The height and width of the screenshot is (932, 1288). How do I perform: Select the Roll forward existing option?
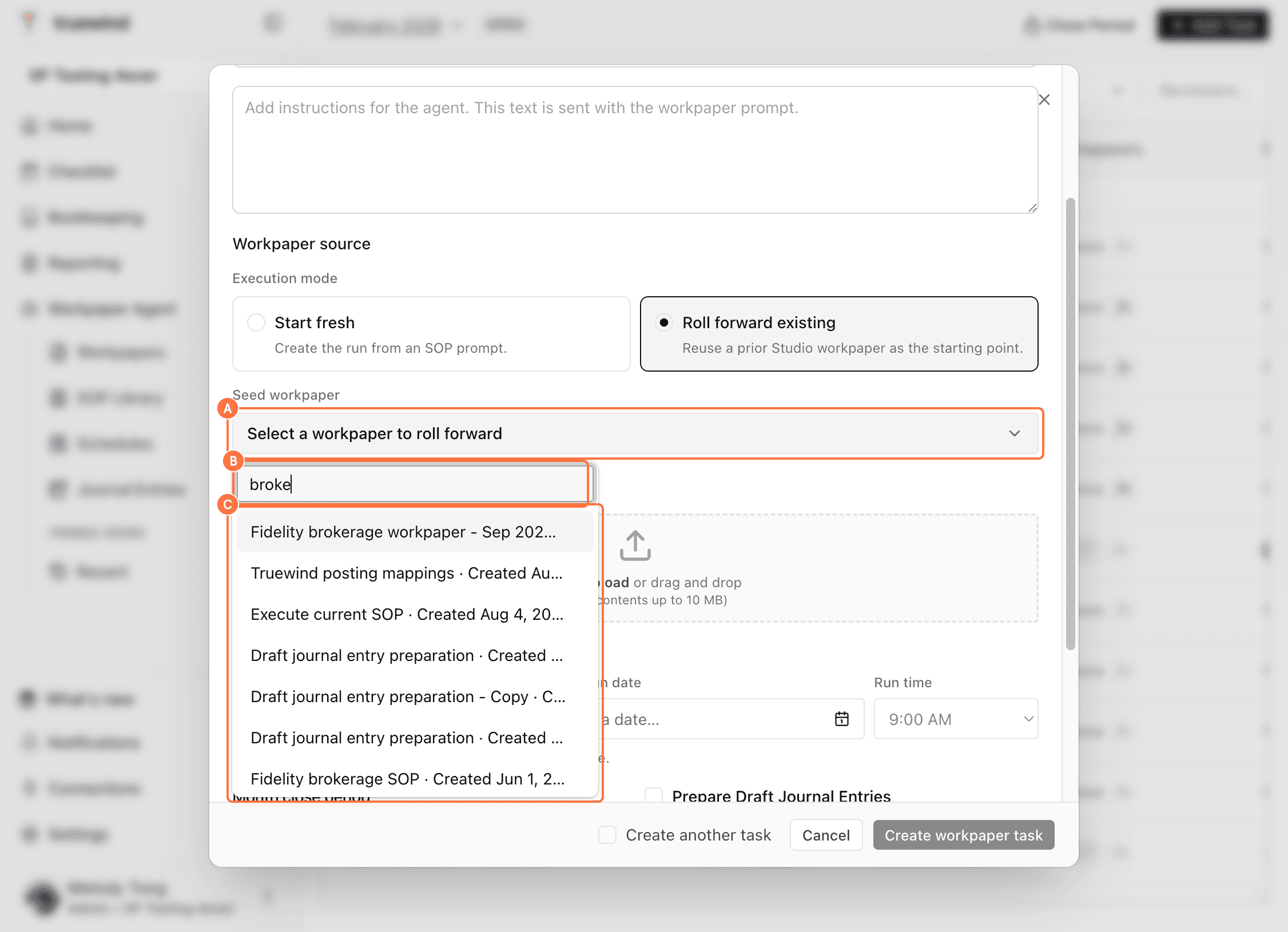(x=839, y=334)
